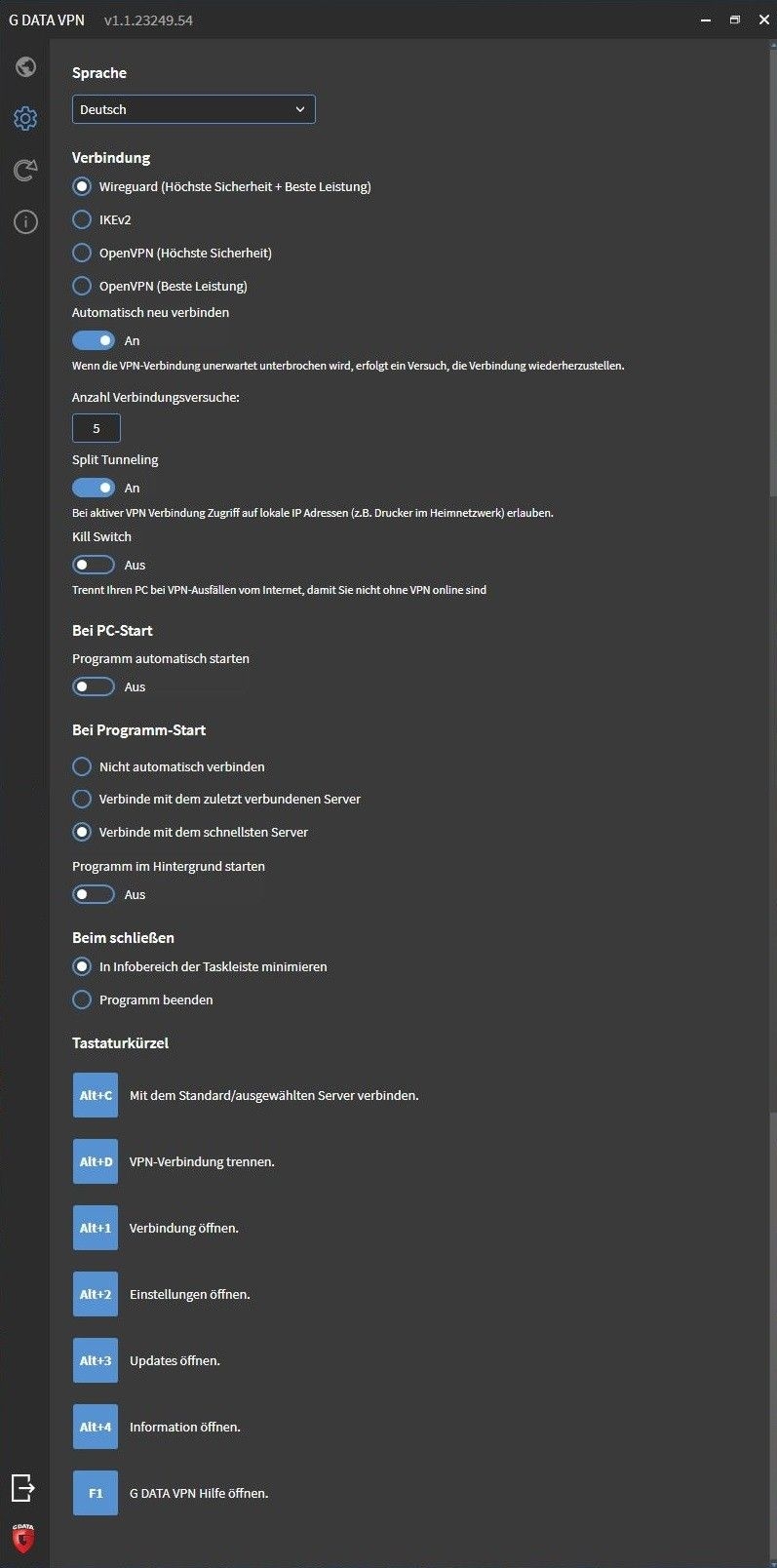The image size is (777, 1568).
Task: Click 'Updates öffnen.' text
Action: click(x=175, y=1360)
